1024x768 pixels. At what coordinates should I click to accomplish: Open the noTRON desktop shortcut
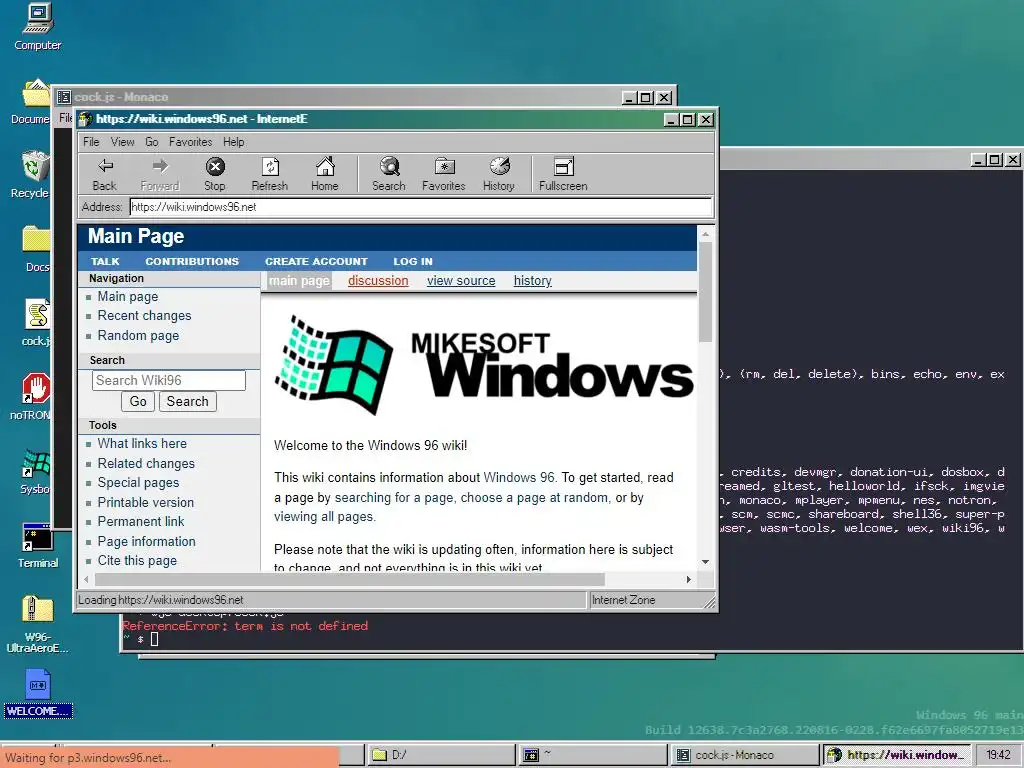pyautogui.click(x=31, y=396)
